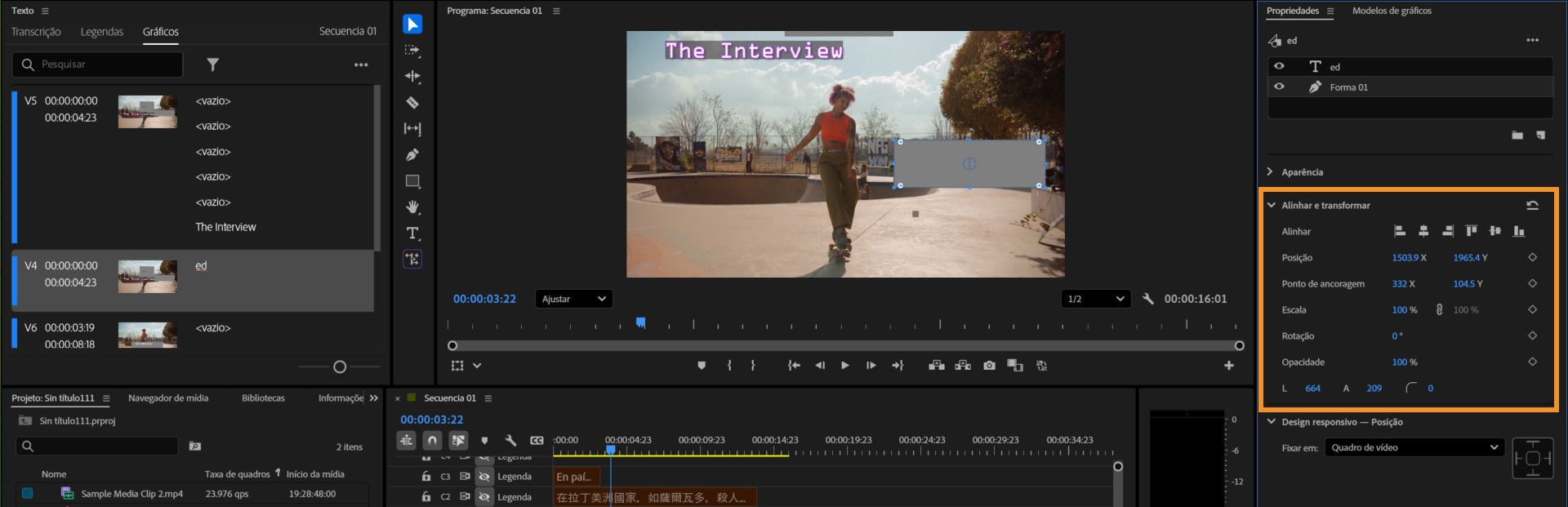This screenshot has width=1568, height=507.
Task: Open Propriedades panel menu icon
Action: coord(1330,11)
